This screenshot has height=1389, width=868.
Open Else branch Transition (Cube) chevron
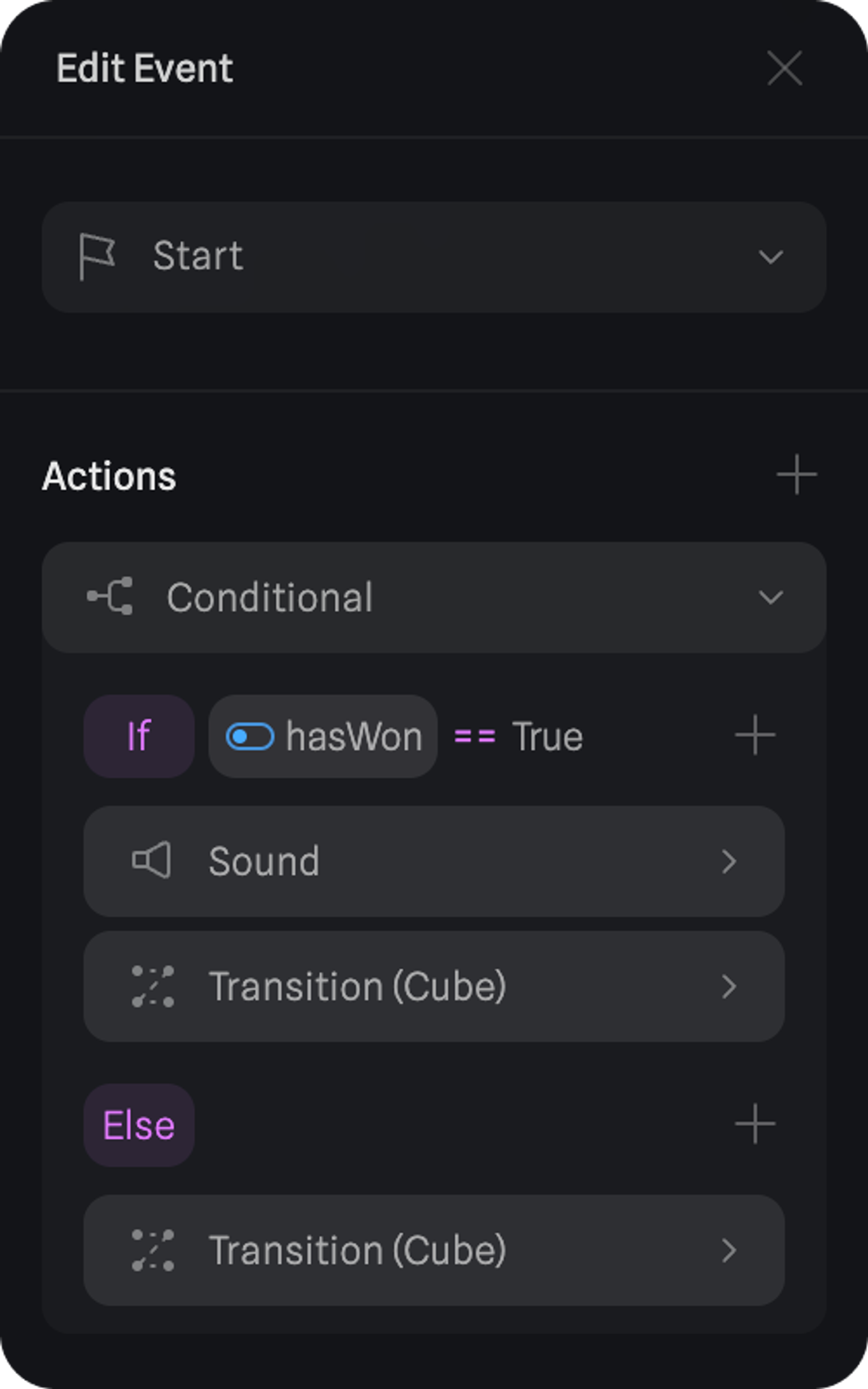tap(729, 1251)
